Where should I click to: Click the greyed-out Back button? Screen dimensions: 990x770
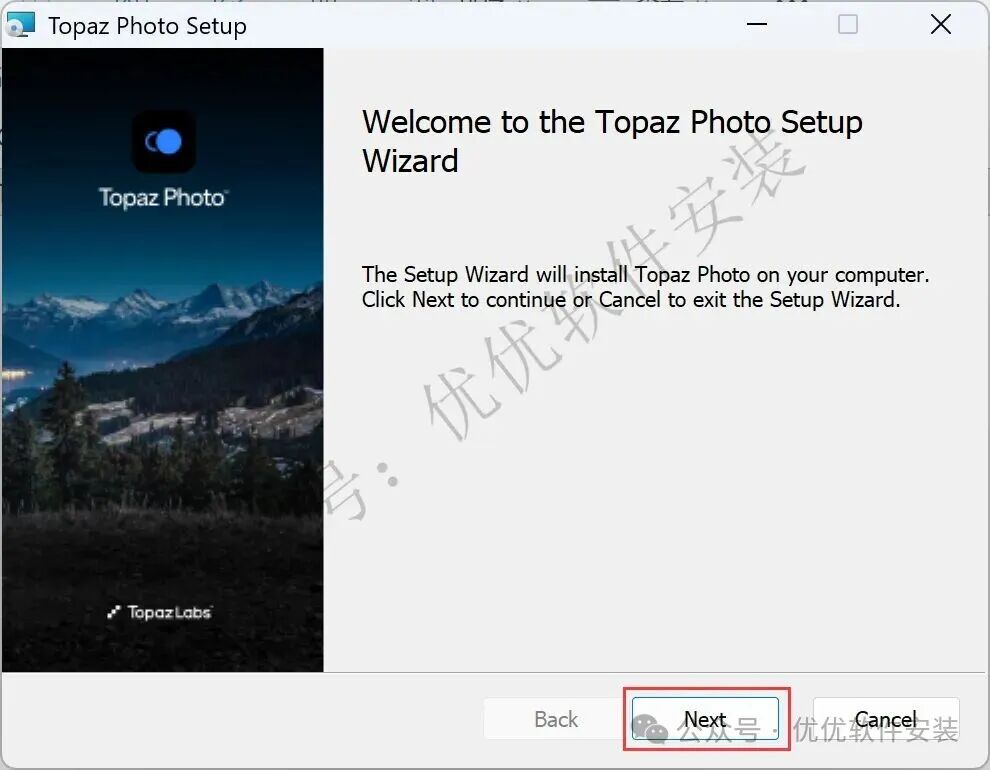click(556, 718)
